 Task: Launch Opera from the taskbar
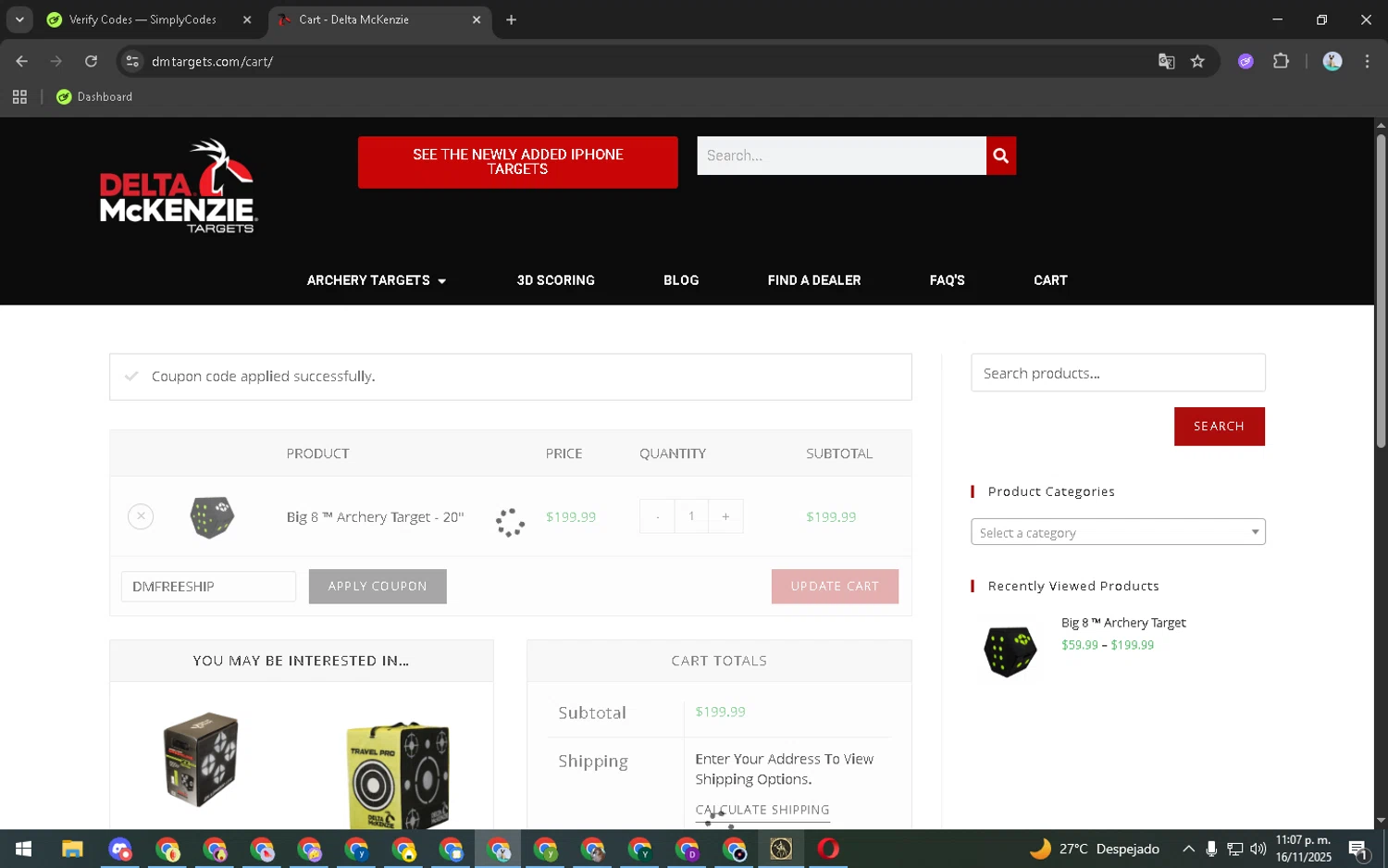click(x=828, y=849)
